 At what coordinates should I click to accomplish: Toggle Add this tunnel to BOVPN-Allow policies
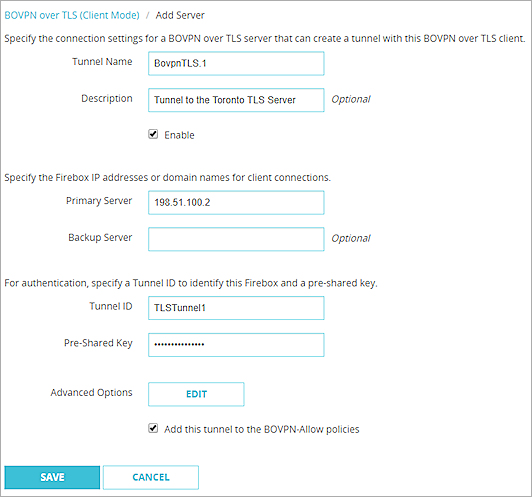[x=153, y=428]
